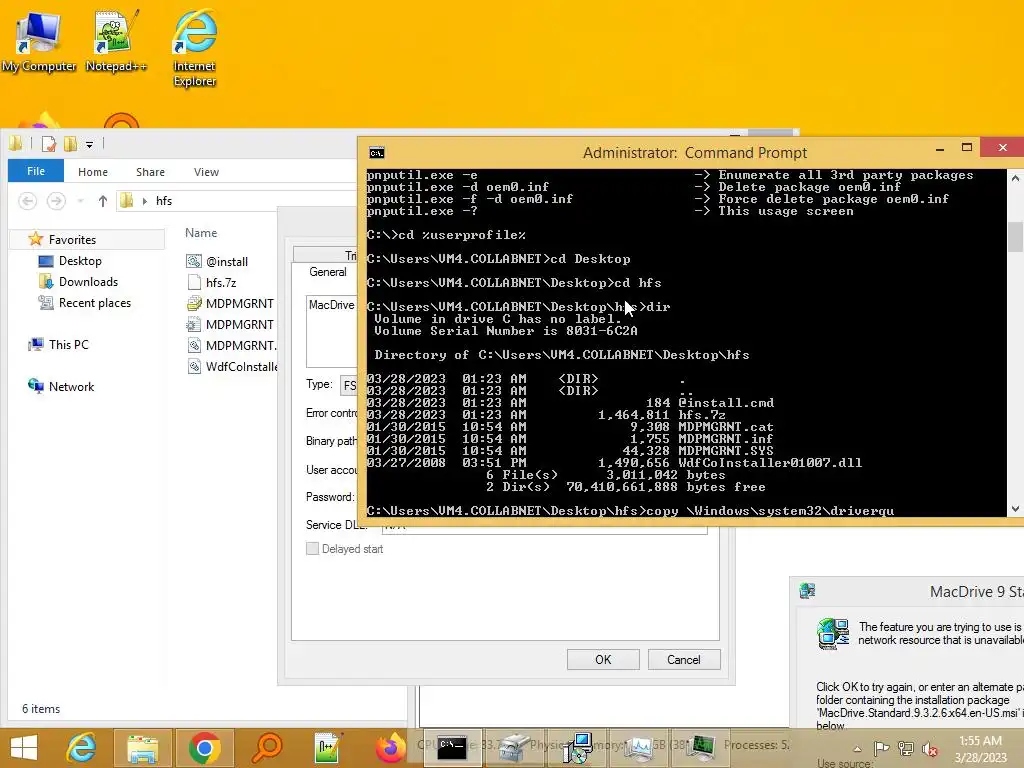Open Google Chrome from the taskbar

click(204, 748)
